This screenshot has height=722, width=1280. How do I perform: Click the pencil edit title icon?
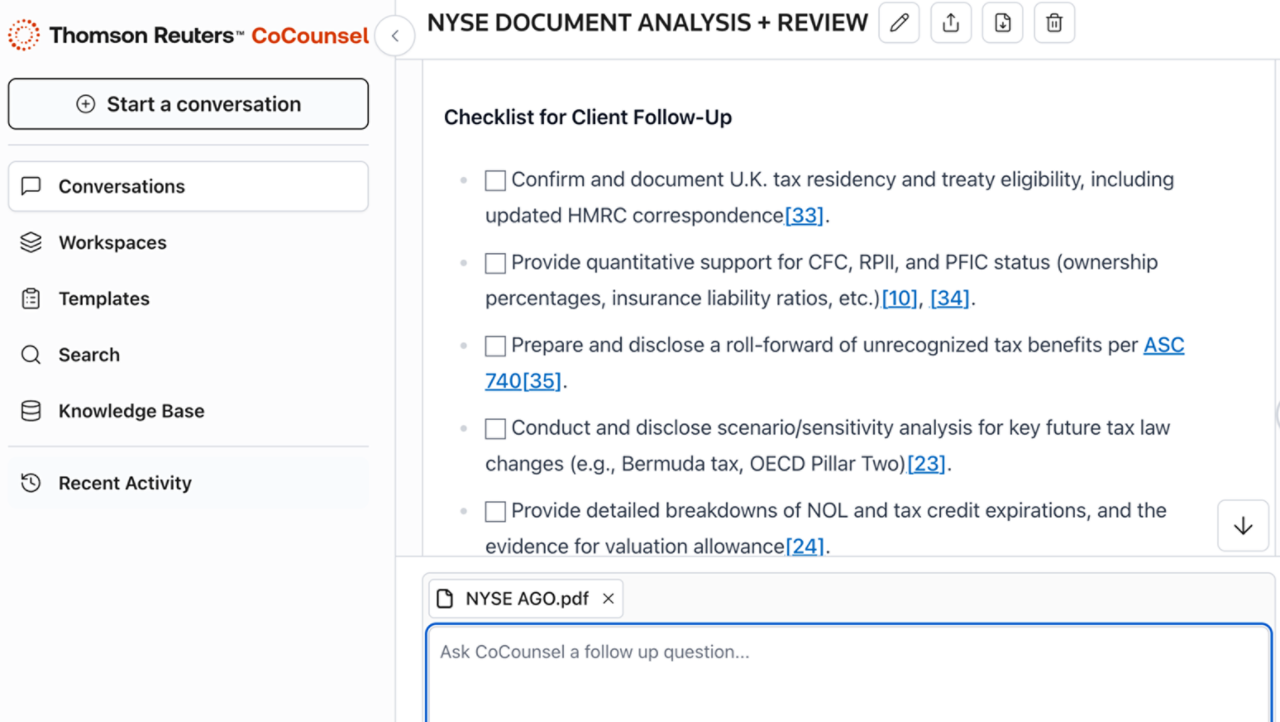point(899,23)
